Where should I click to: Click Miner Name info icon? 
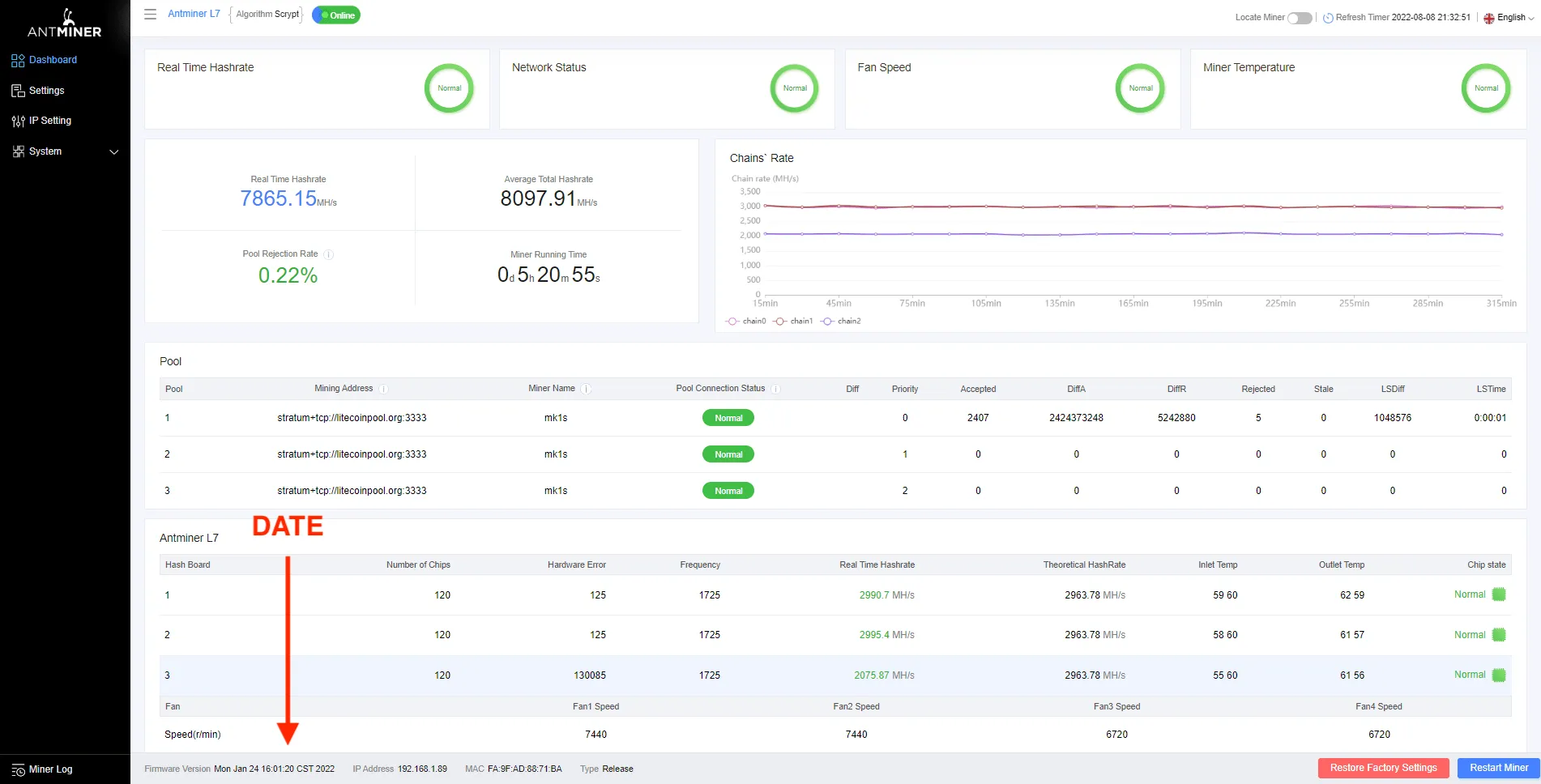(x=586, y=389)
